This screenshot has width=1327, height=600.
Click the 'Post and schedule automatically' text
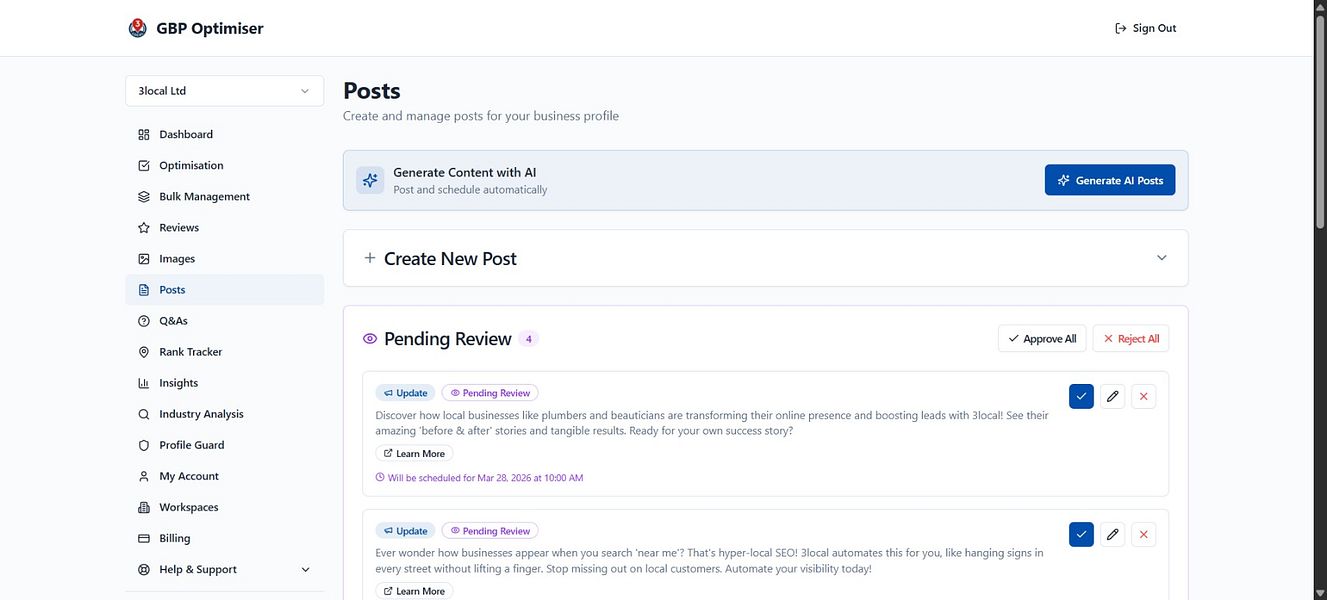(470, 189)
